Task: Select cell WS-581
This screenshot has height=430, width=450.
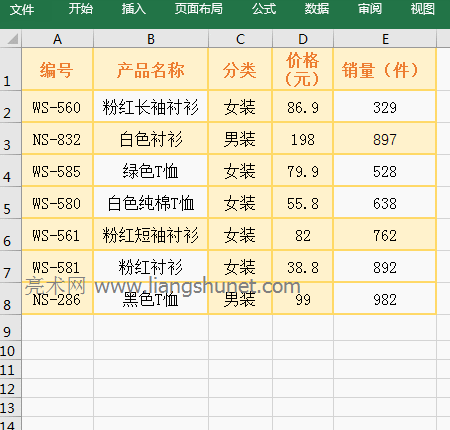Action: coord(57,267)
